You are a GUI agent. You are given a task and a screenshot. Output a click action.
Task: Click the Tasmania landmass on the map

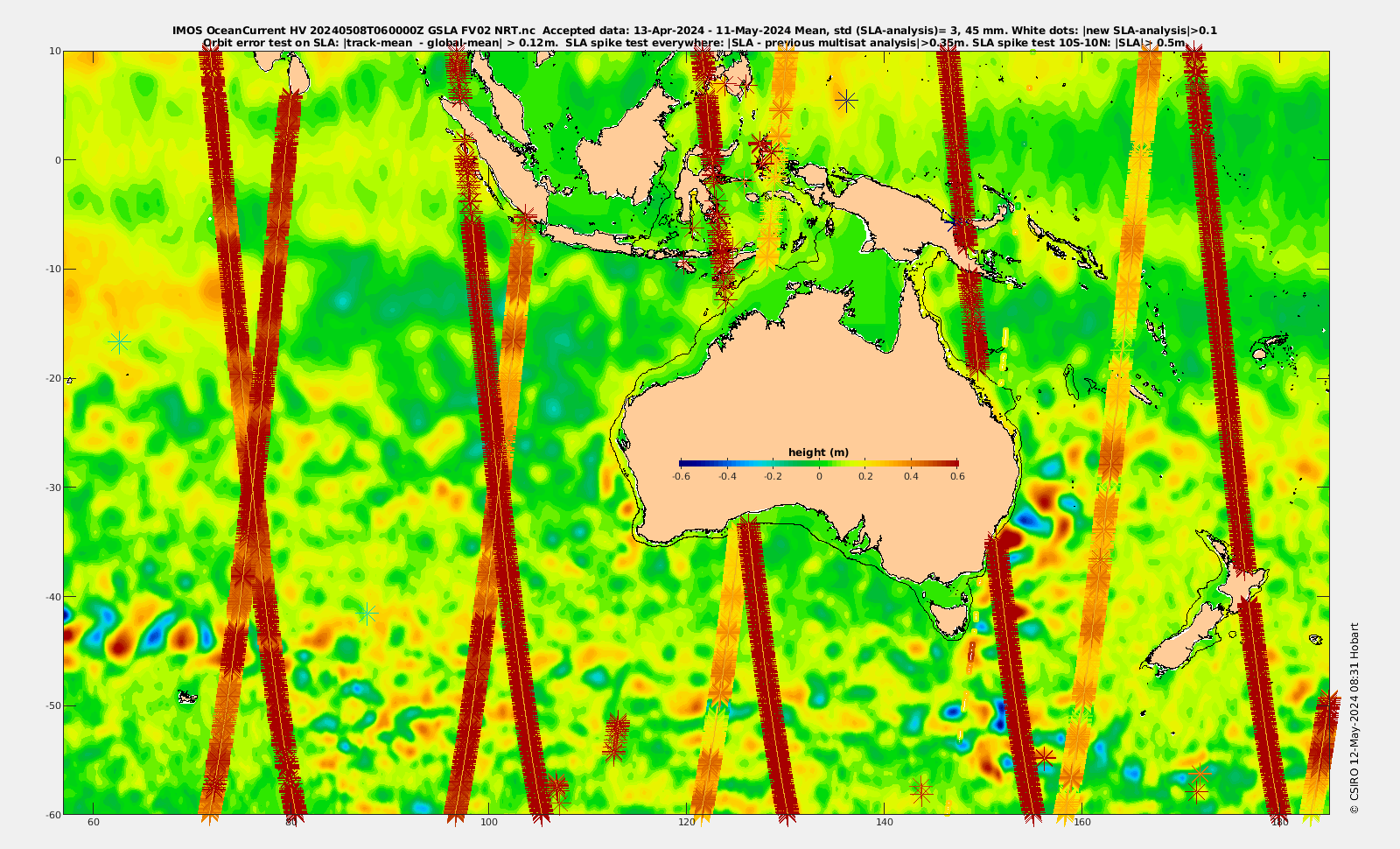(951, 617)
